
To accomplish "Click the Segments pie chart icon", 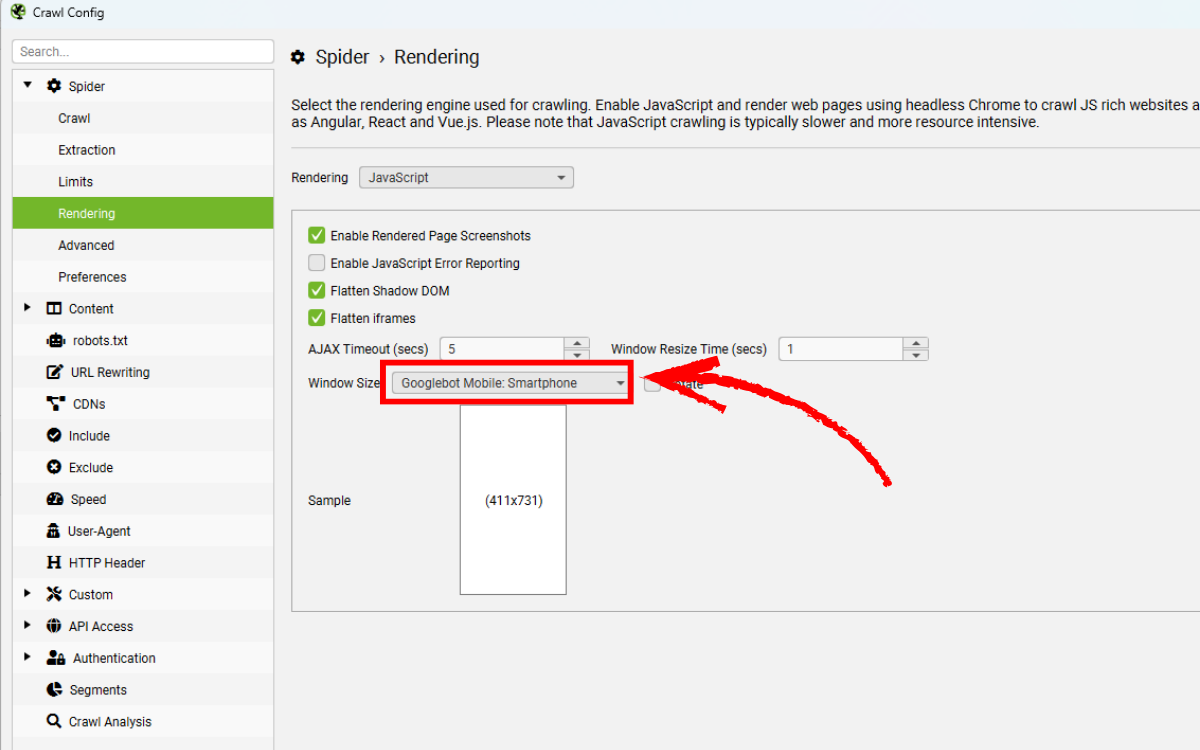I will point(54,690).
